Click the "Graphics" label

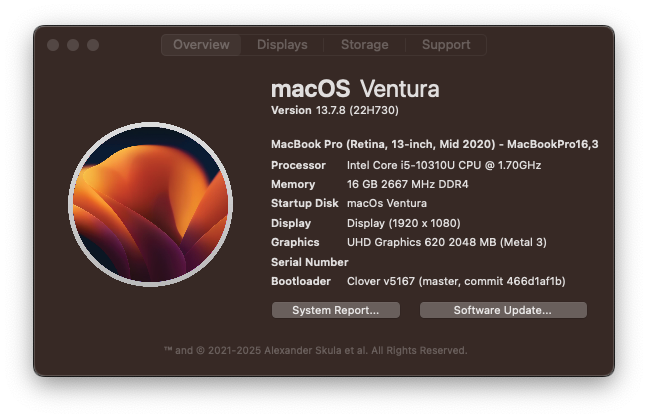click(x=295, y=242)
